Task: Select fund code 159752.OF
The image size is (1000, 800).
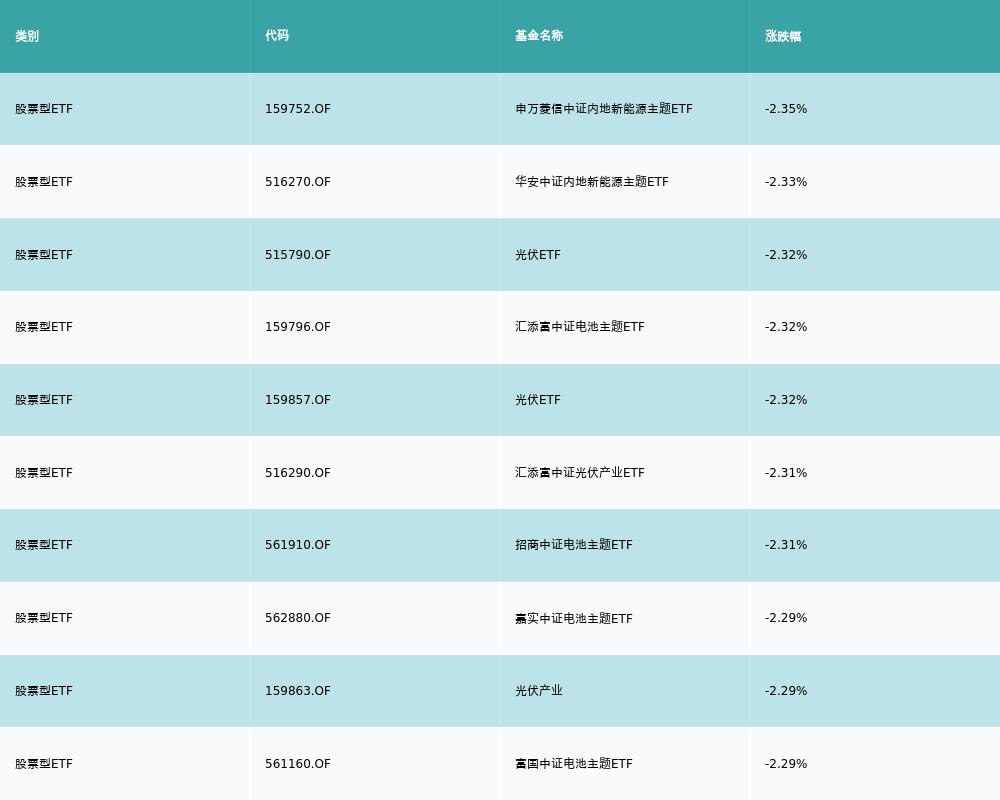Action: click(x=298, y=109)
